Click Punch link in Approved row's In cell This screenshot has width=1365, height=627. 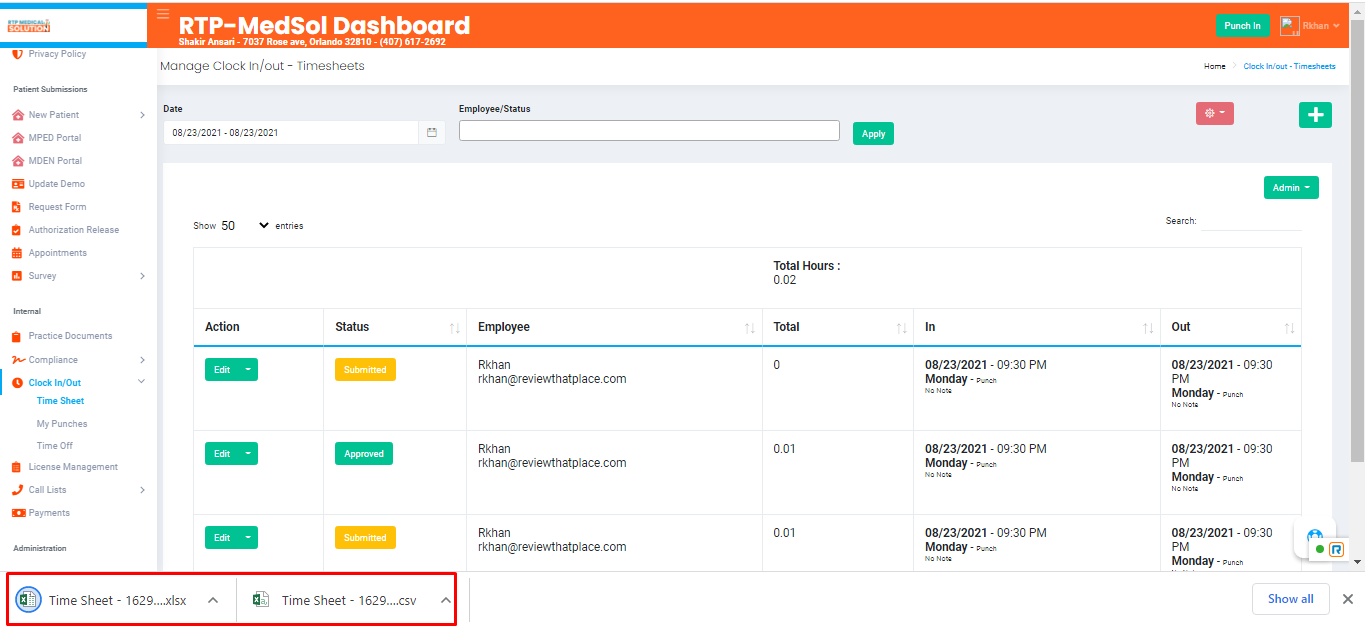click(986, 464)
